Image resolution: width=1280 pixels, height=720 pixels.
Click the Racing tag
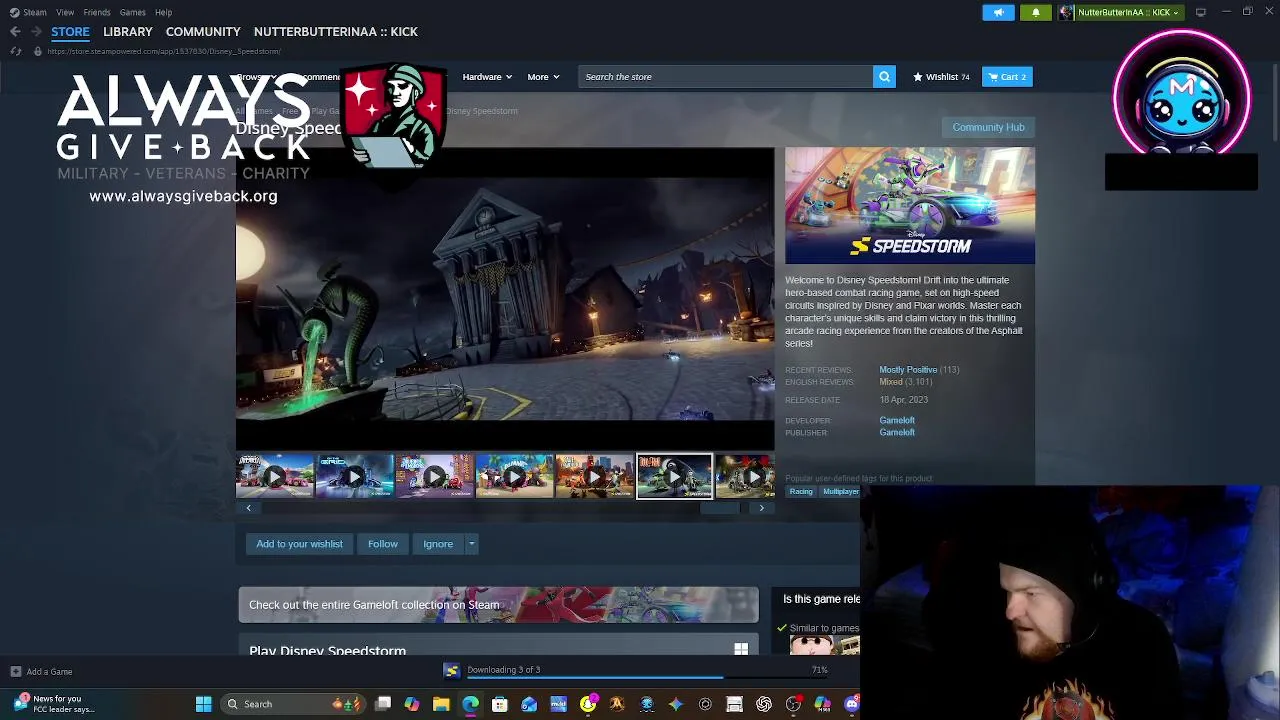pos(801,492)
